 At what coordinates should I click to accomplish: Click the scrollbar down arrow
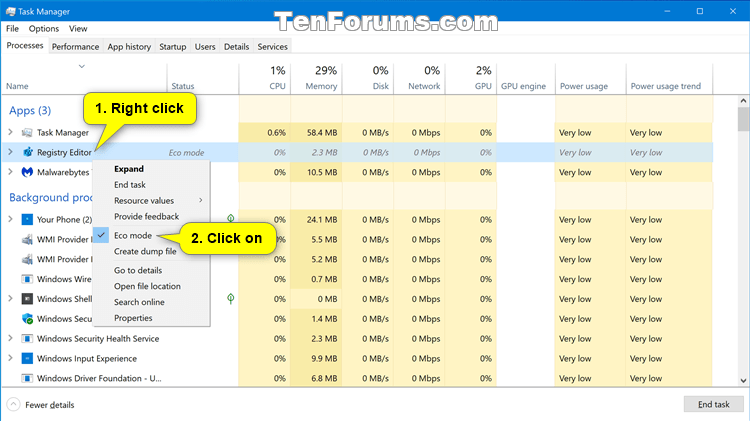pyautogui.click(x=743, y=380)
